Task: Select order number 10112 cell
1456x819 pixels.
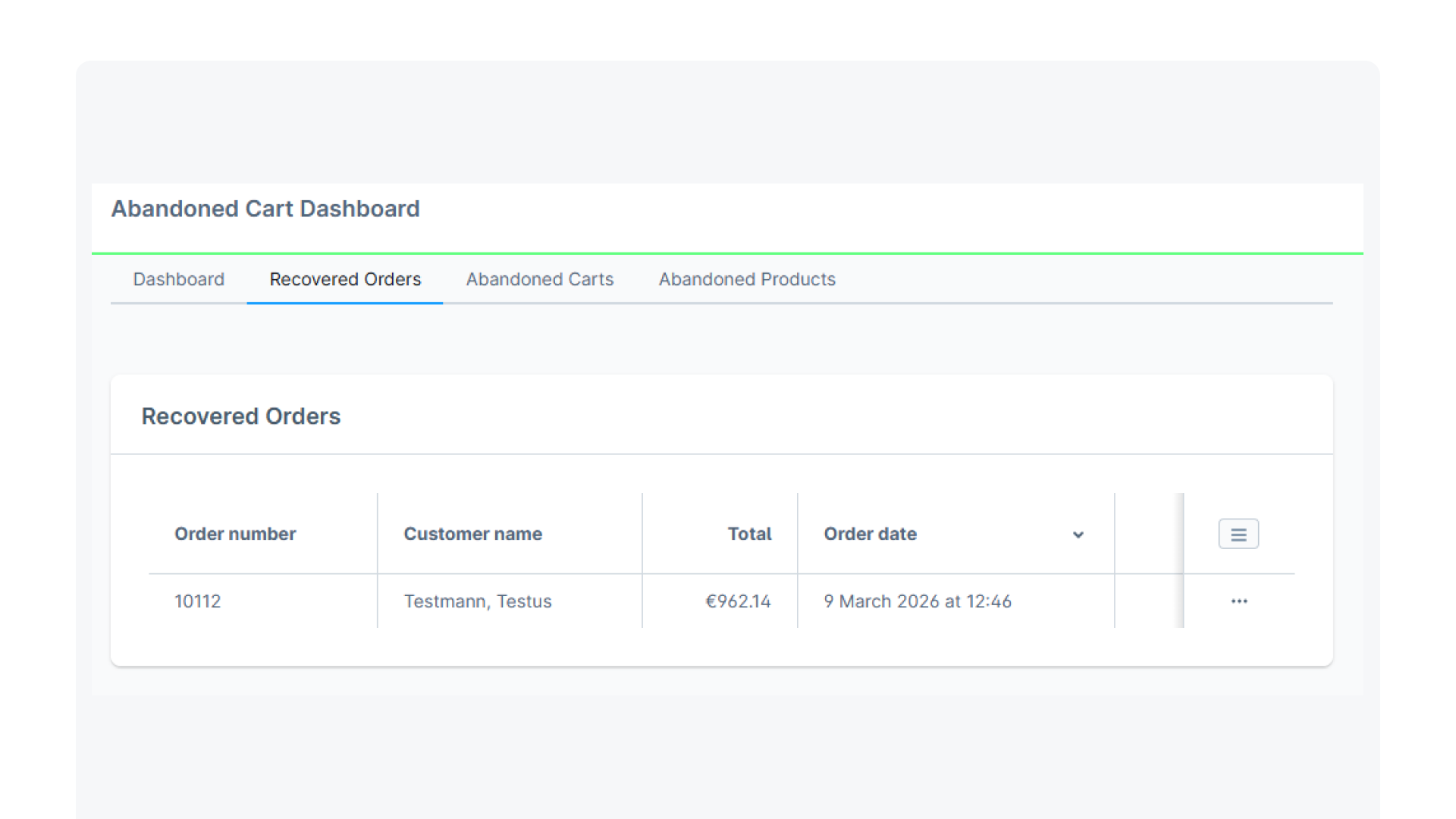Action: 197,601
